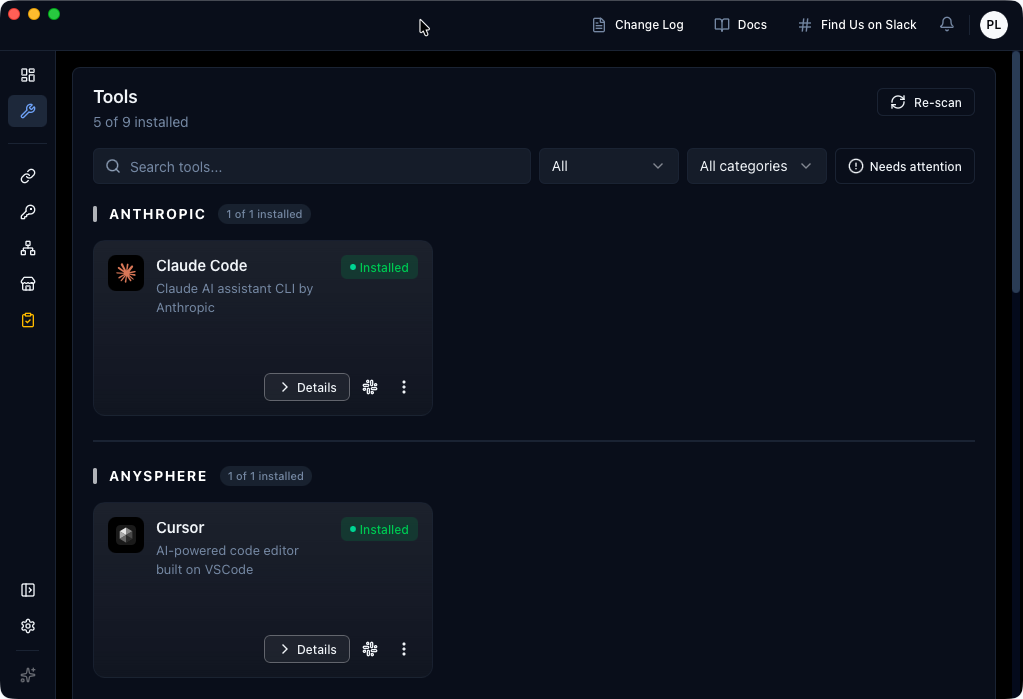Click the 5 of 9 installed text
The width and height of the screenshot is (1023, 699).
click(140, 122)
